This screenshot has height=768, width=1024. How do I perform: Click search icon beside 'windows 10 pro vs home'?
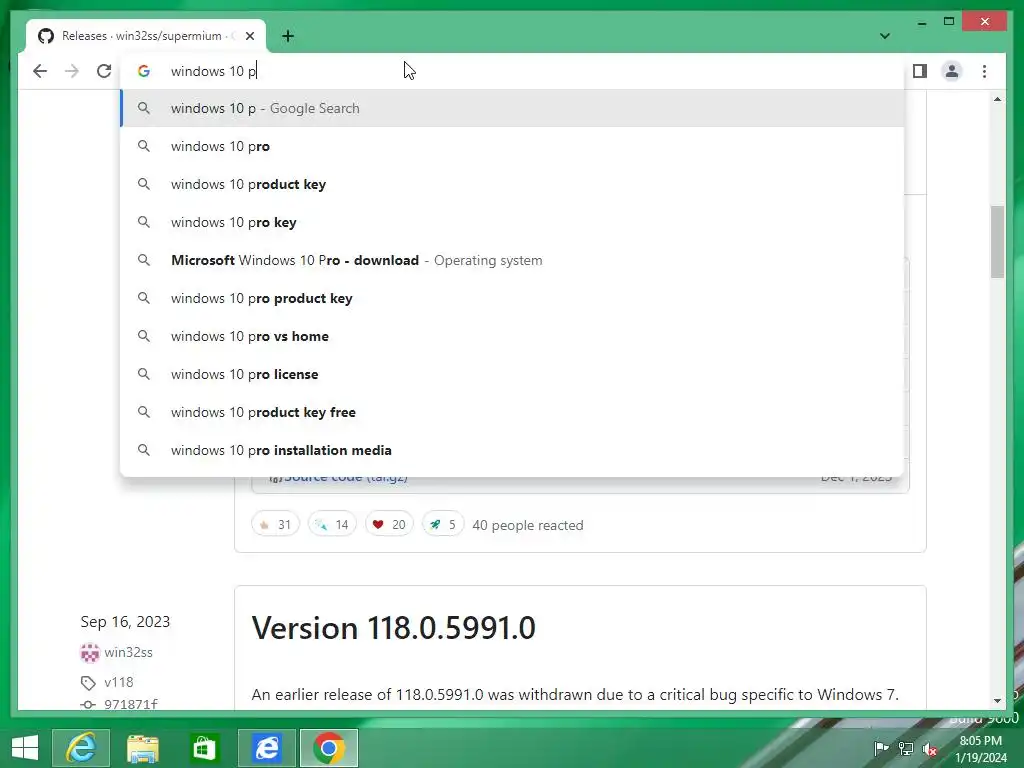click(144, 336)
